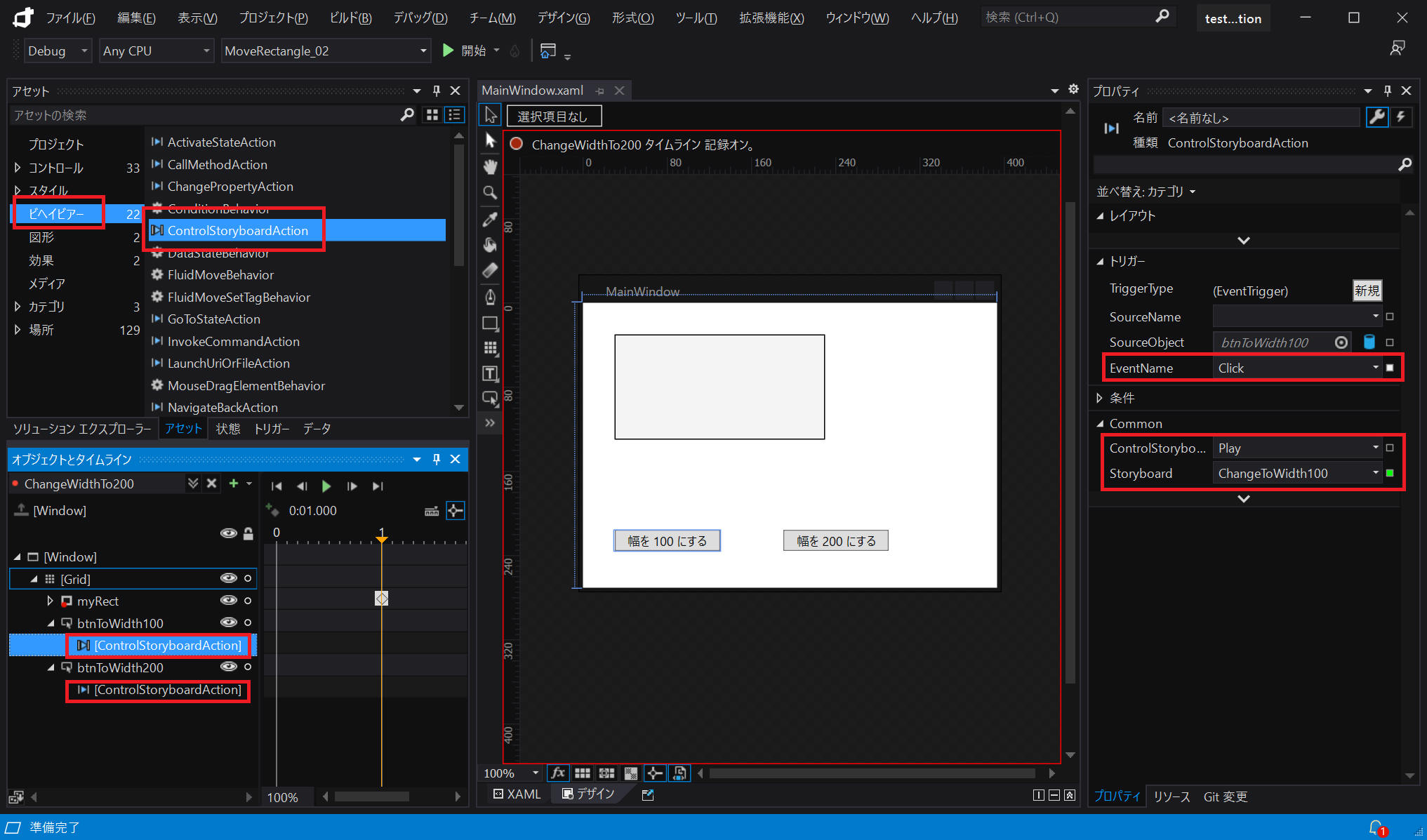The width and height of the screenshot is (1427, 840).
Task: Pick SourceObject with artboard target icon
Action: pyautogui.click(x=1341, y=342)
